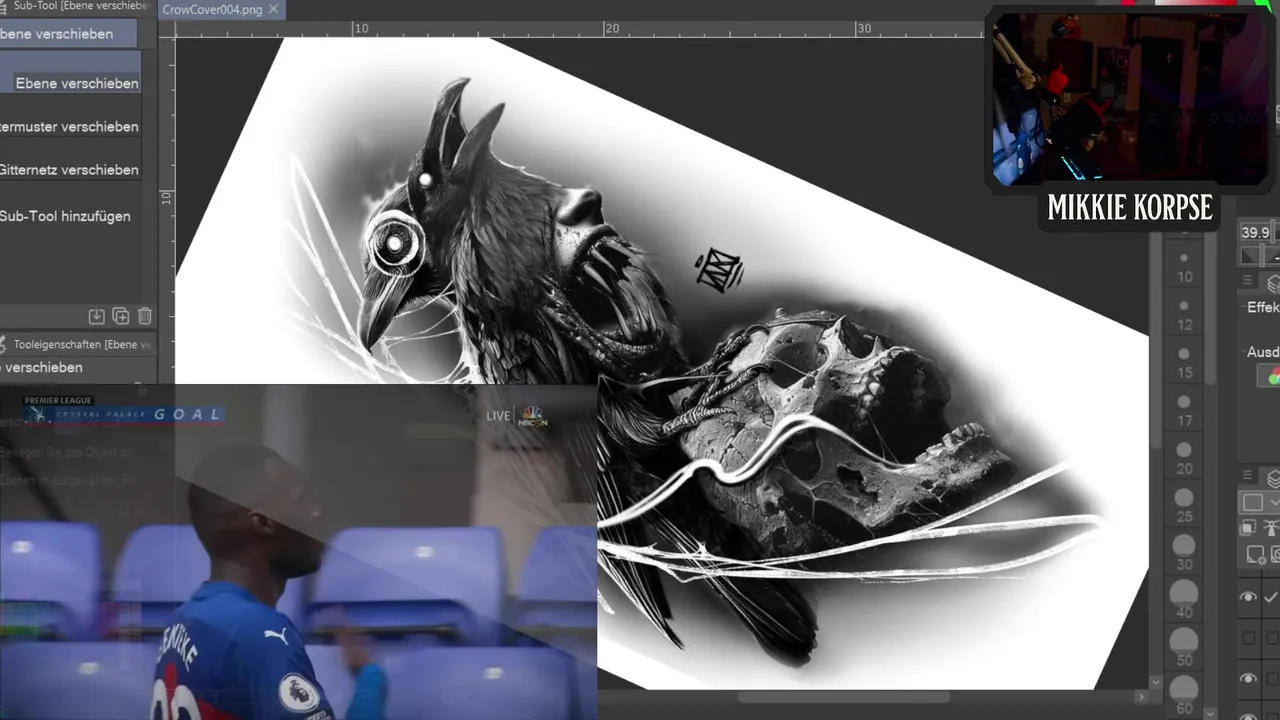
Task: Click the layer property icon above Effekt
Action: 1273,283
